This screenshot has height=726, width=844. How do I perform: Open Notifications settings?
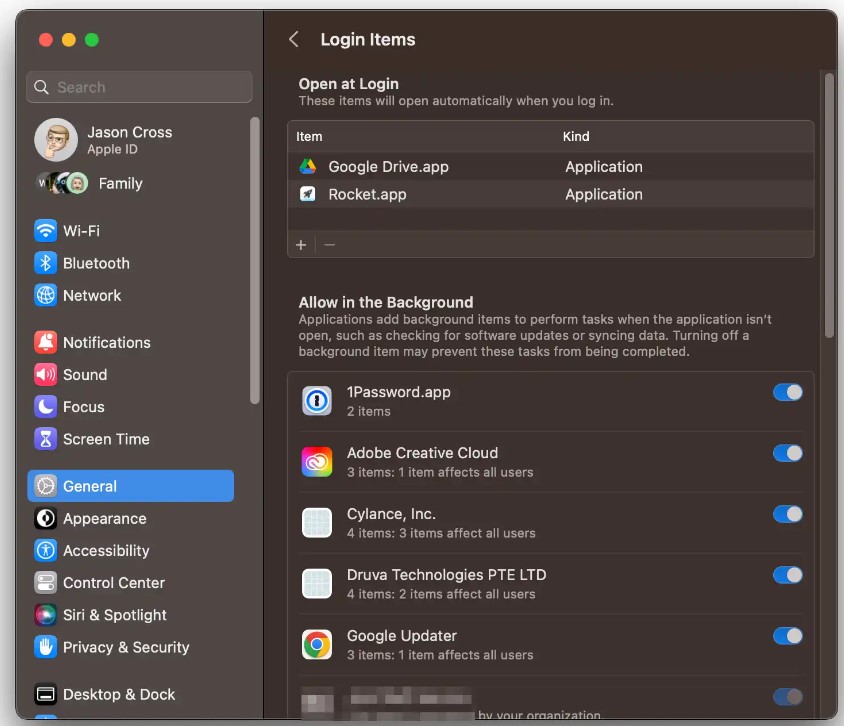point(131,342)
